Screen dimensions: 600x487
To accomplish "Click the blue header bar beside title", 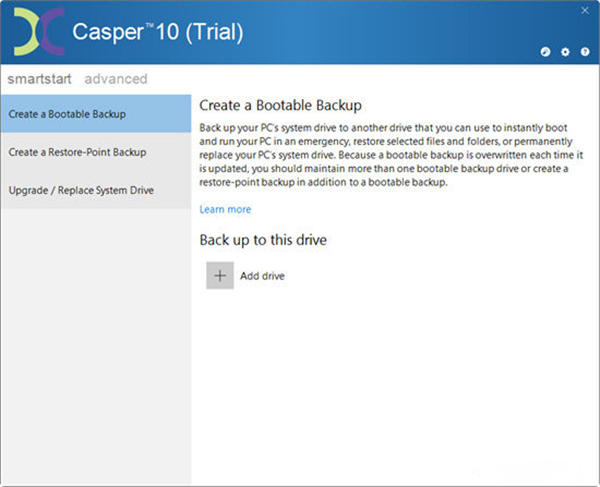I will (x=400, y=32).
